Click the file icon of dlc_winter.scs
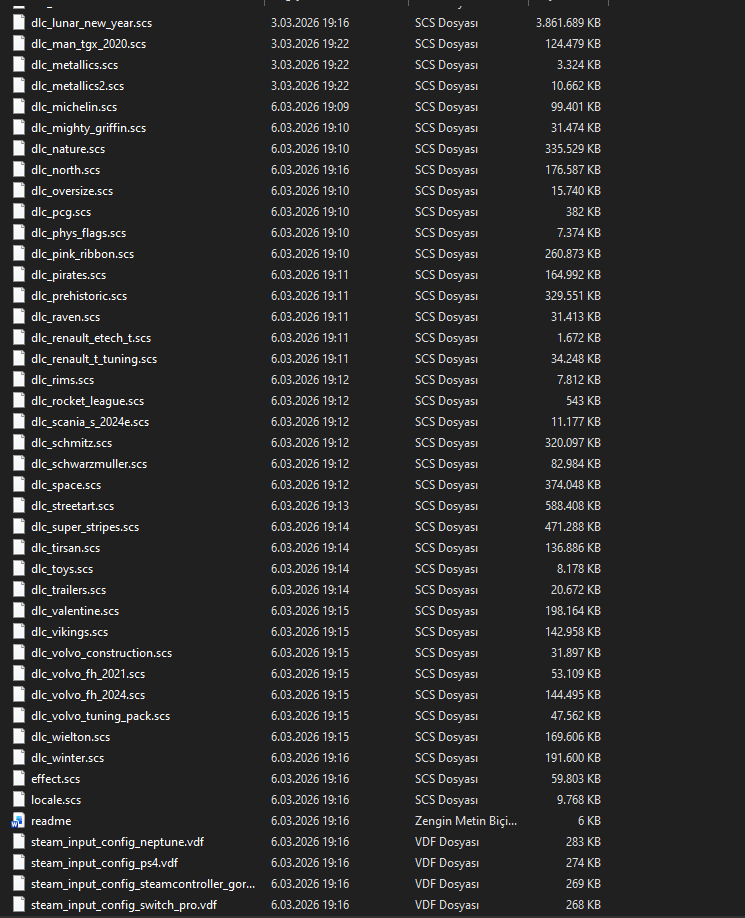 pyautogui.click(x=19, y=758)
